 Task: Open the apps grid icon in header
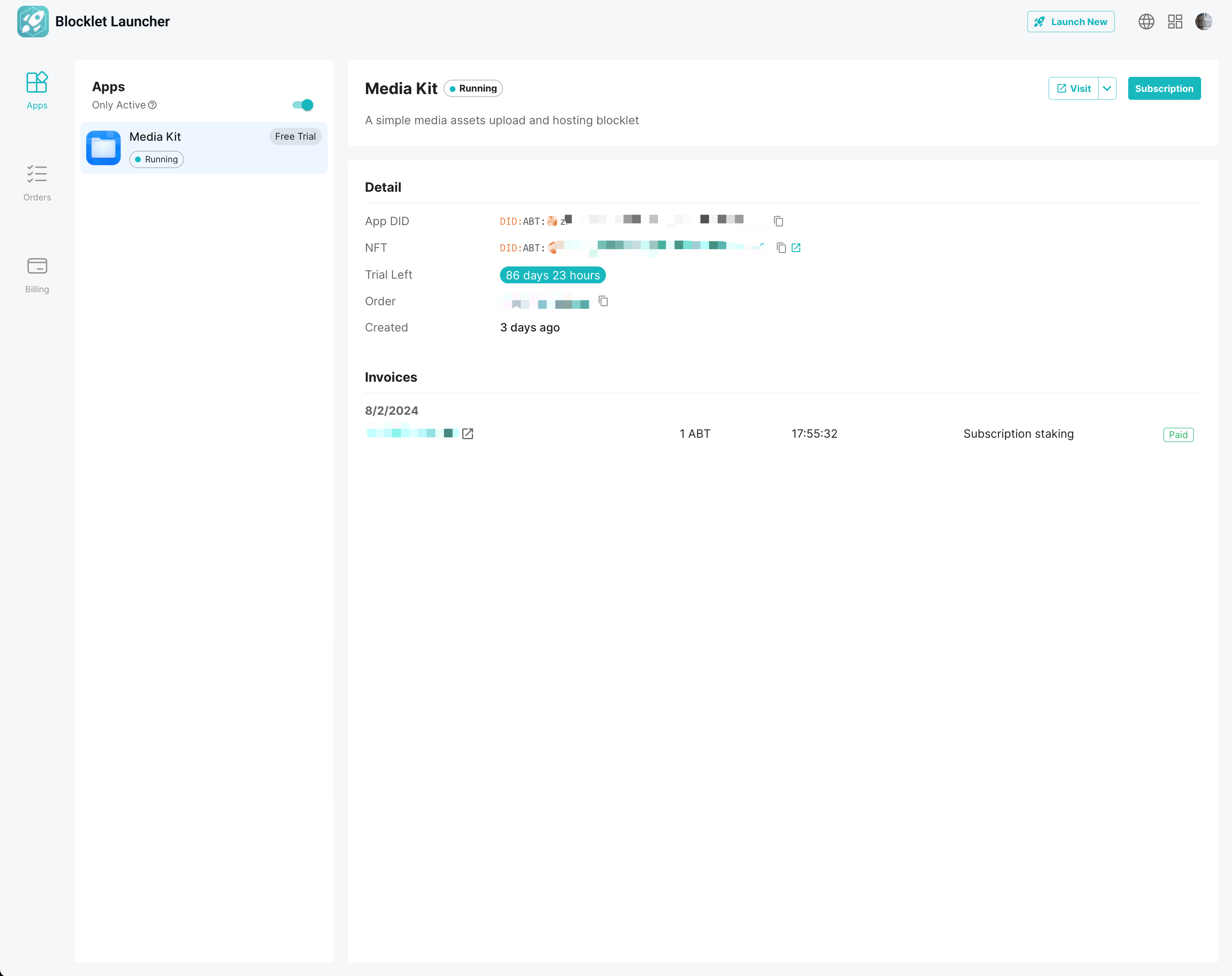1175,22
